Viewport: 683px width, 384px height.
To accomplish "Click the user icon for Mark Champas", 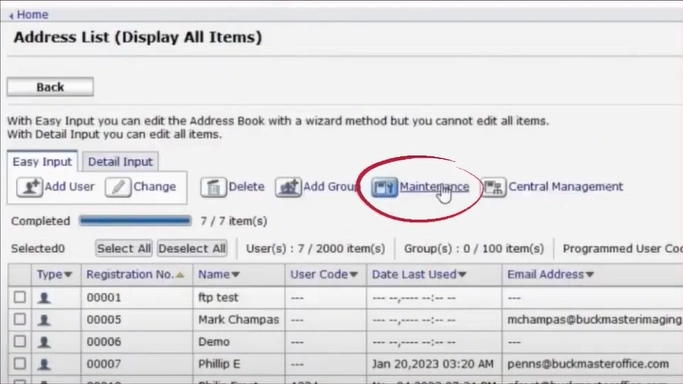I will click(x=44, y=320).
